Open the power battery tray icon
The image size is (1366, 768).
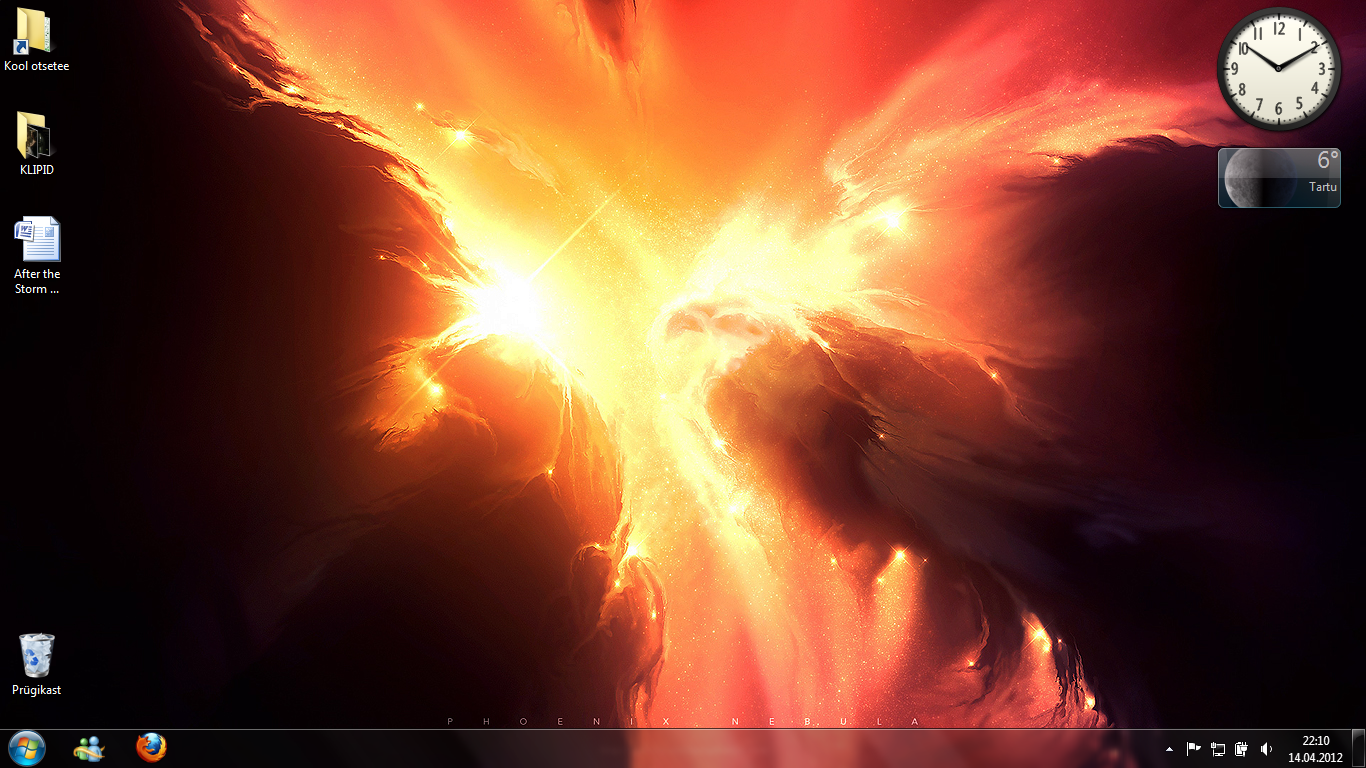coord(1241,749)
